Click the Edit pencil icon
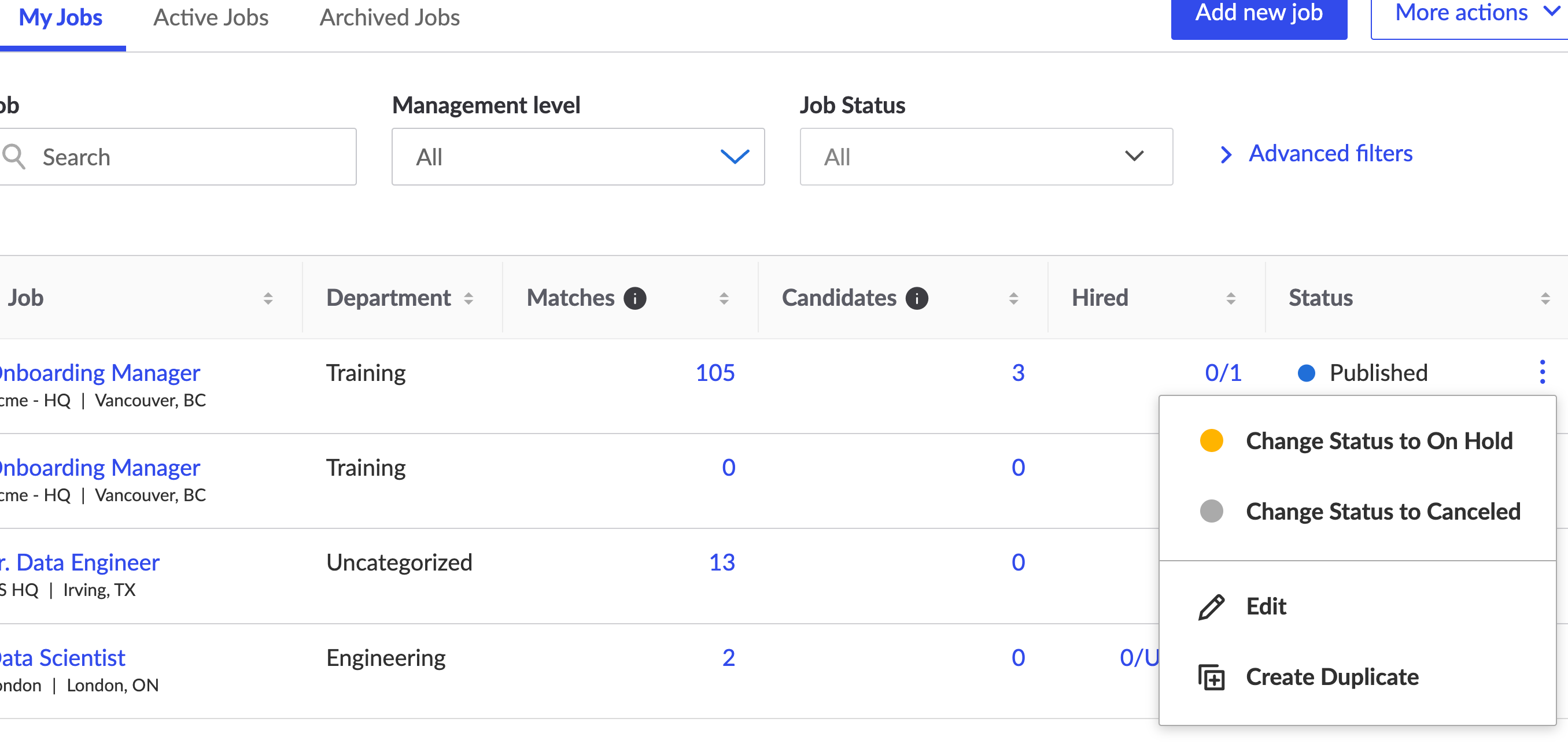 [x=1211, y=606]
